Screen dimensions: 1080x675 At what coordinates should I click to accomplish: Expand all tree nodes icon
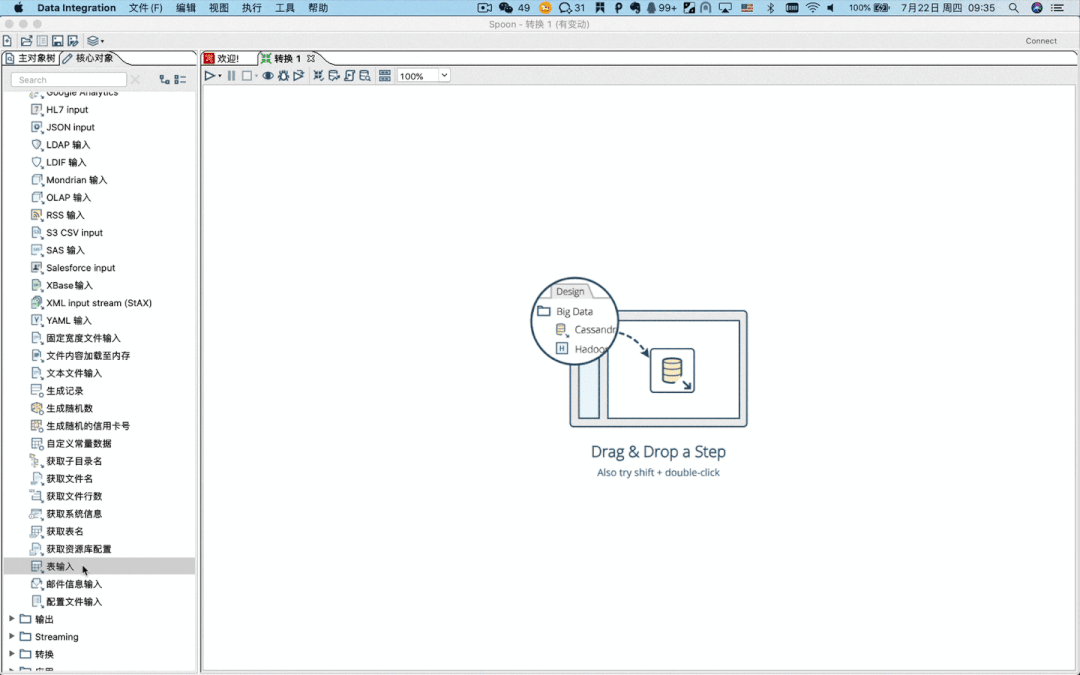click(x=165, y=80)
